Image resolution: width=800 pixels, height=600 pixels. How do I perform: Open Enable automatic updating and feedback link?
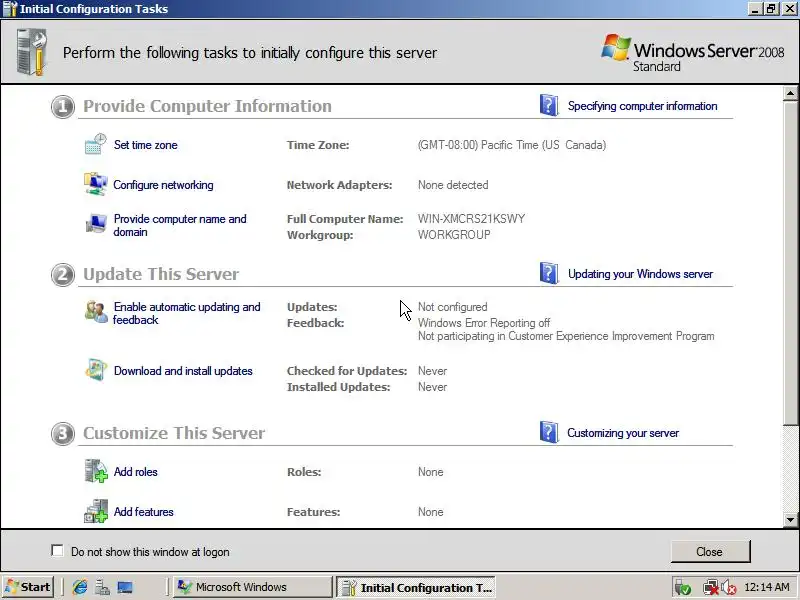point(187,313)
